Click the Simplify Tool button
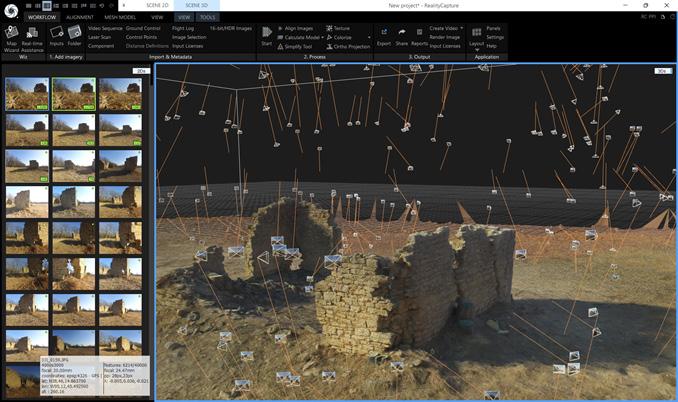Image resolution: width=678 pixels, height=402 pixels. click(x=297, y=46)
